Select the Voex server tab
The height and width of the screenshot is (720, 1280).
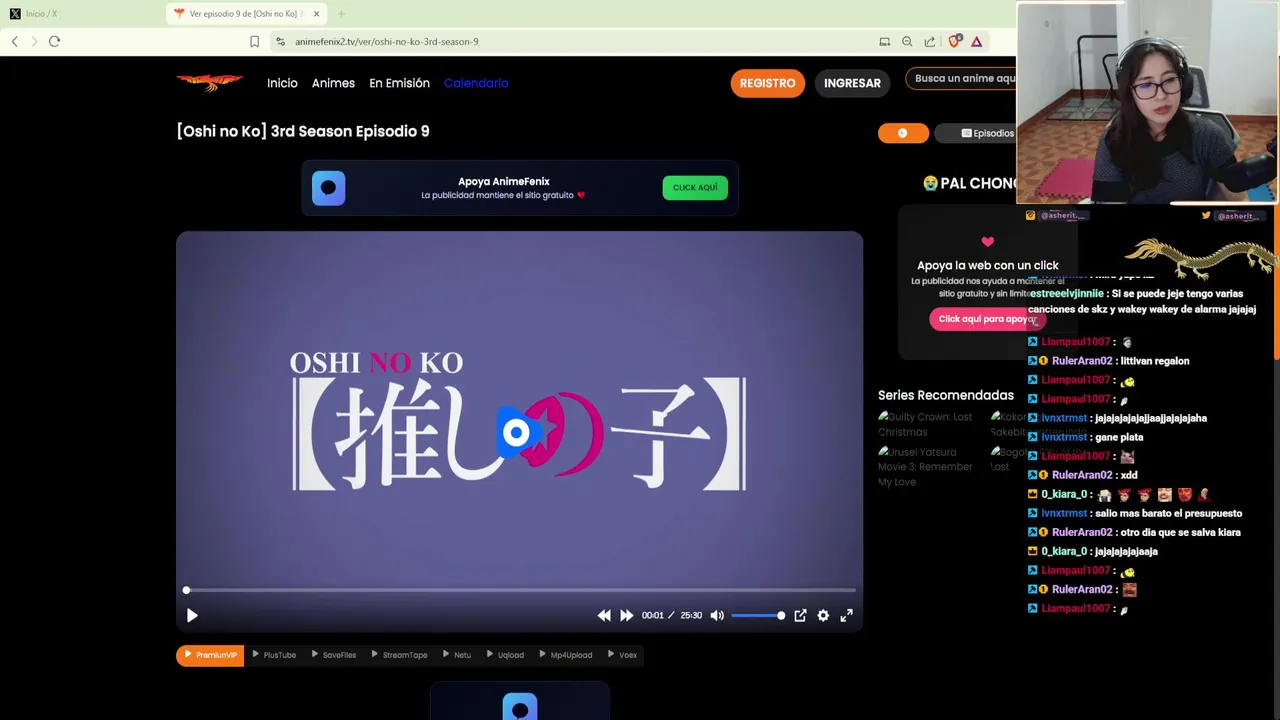(x=622, y=655)
